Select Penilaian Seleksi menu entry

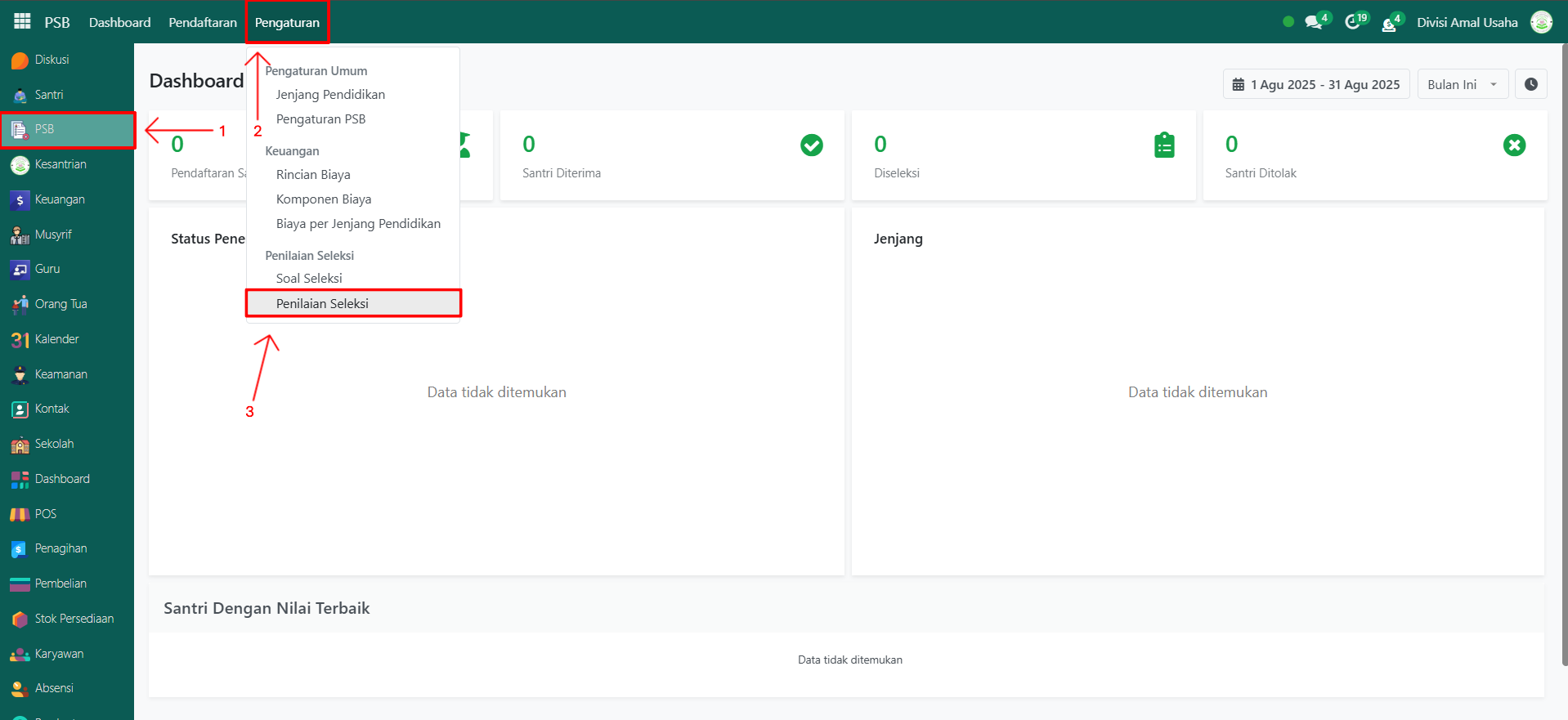322,303
